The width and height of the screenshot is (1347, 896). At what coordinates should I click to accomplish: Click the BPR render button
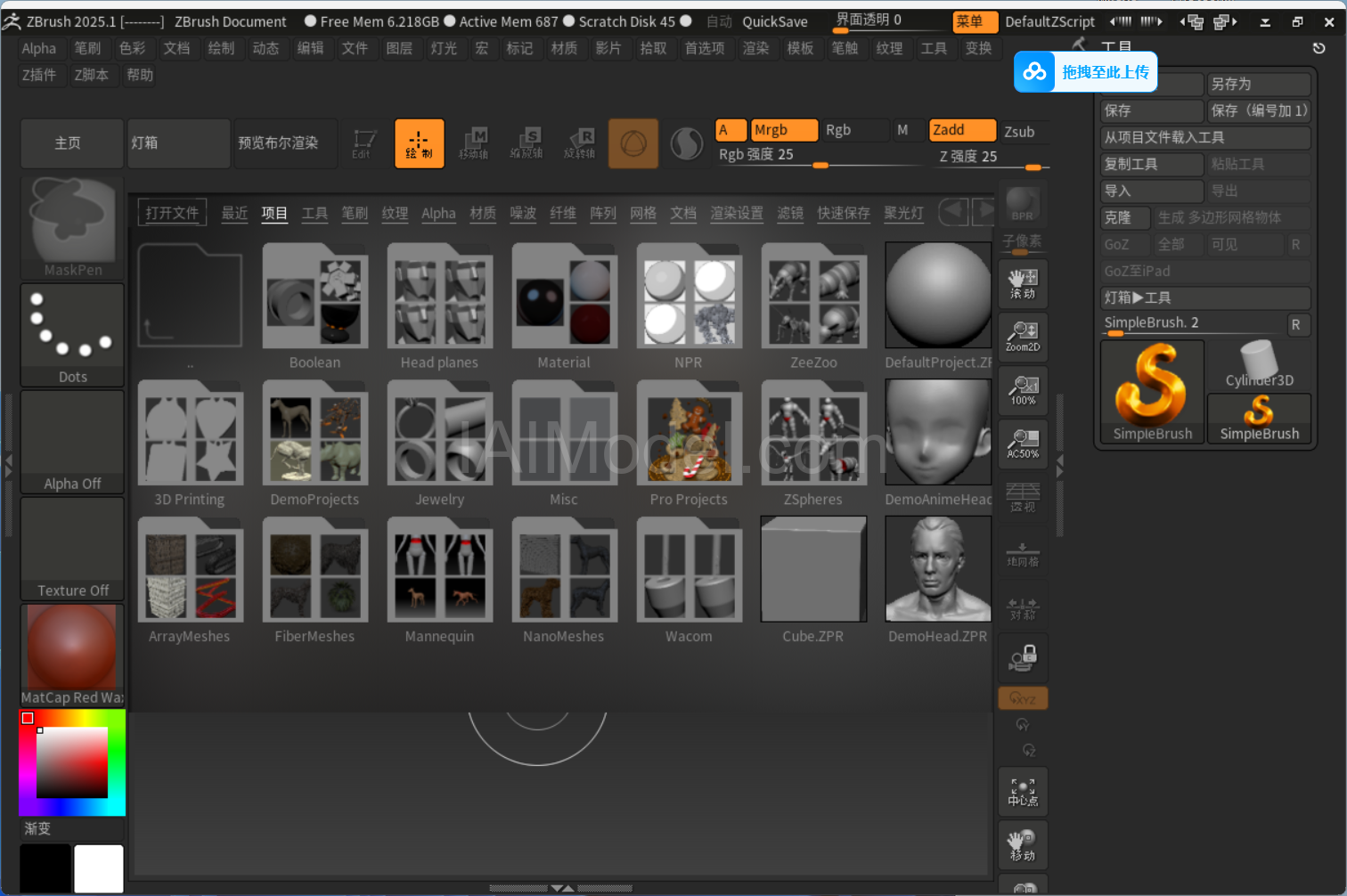(x=1023, y=204)
